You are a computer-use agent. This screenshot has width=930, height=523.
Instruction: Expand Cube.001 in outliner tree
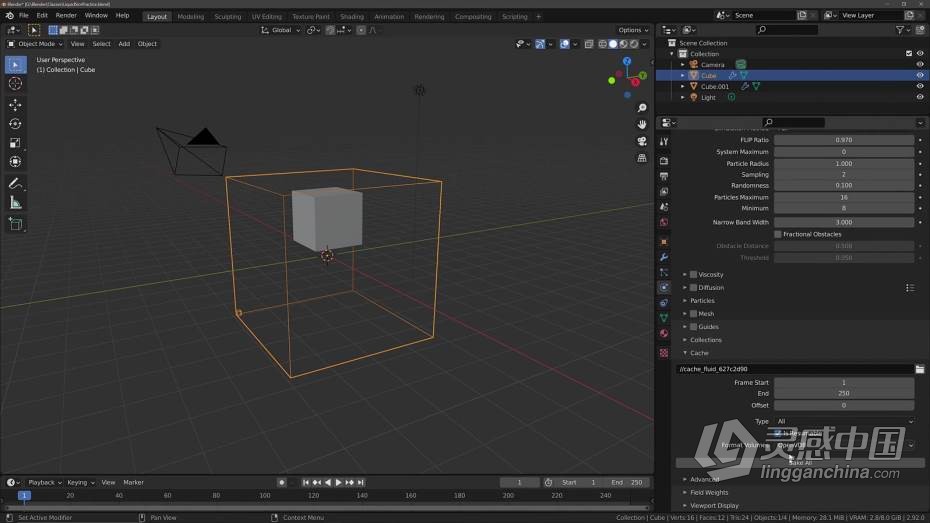coord(683,87)
